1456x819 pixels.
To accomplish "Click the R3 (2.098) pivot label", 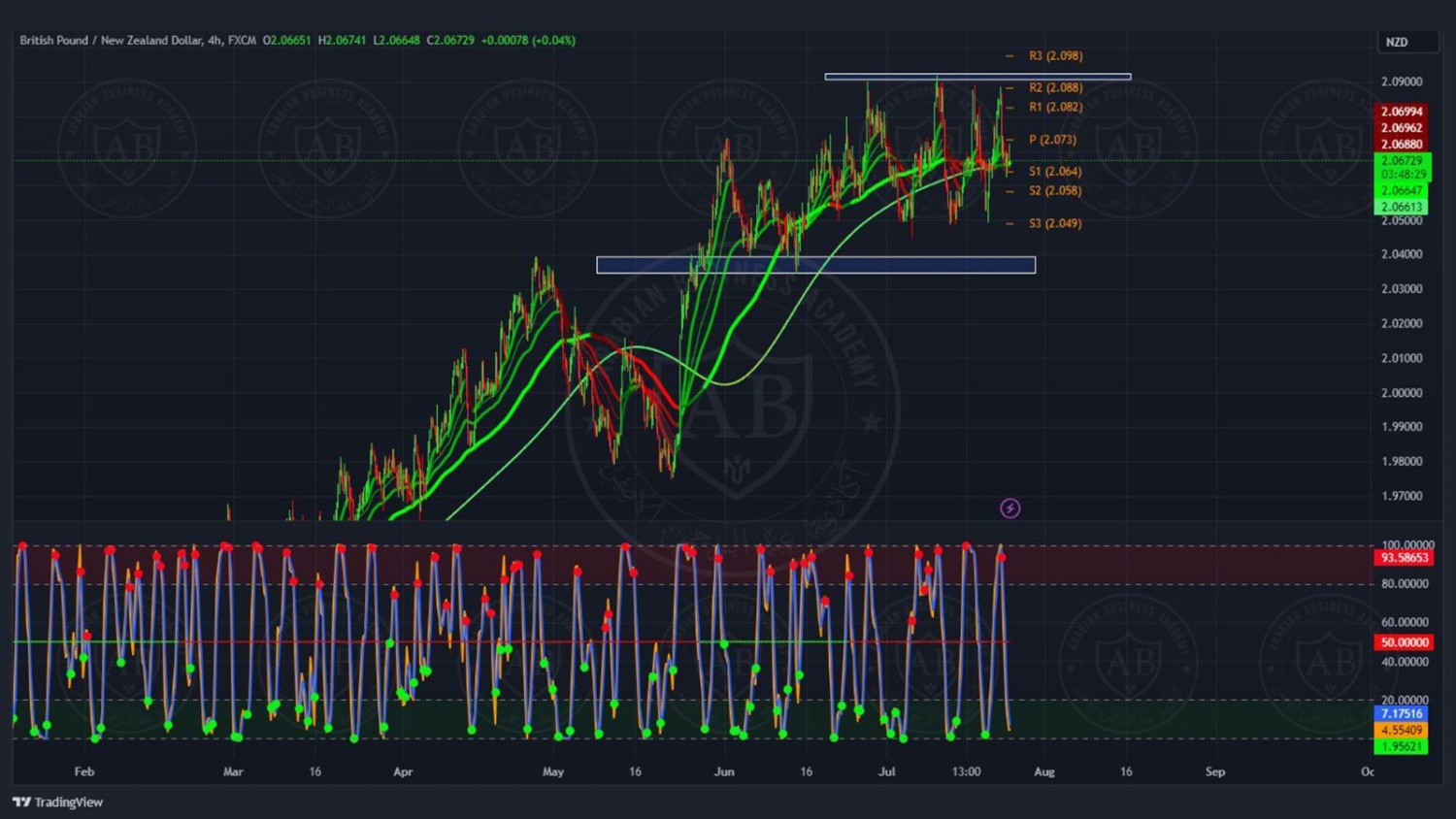I will tap(1055, 56).
